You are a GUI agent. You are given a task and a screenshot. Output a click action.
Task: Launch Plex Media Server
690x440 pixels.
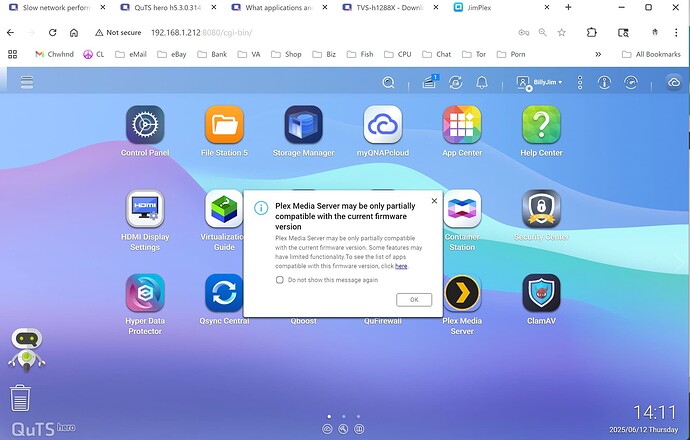[x=462, y=293]
